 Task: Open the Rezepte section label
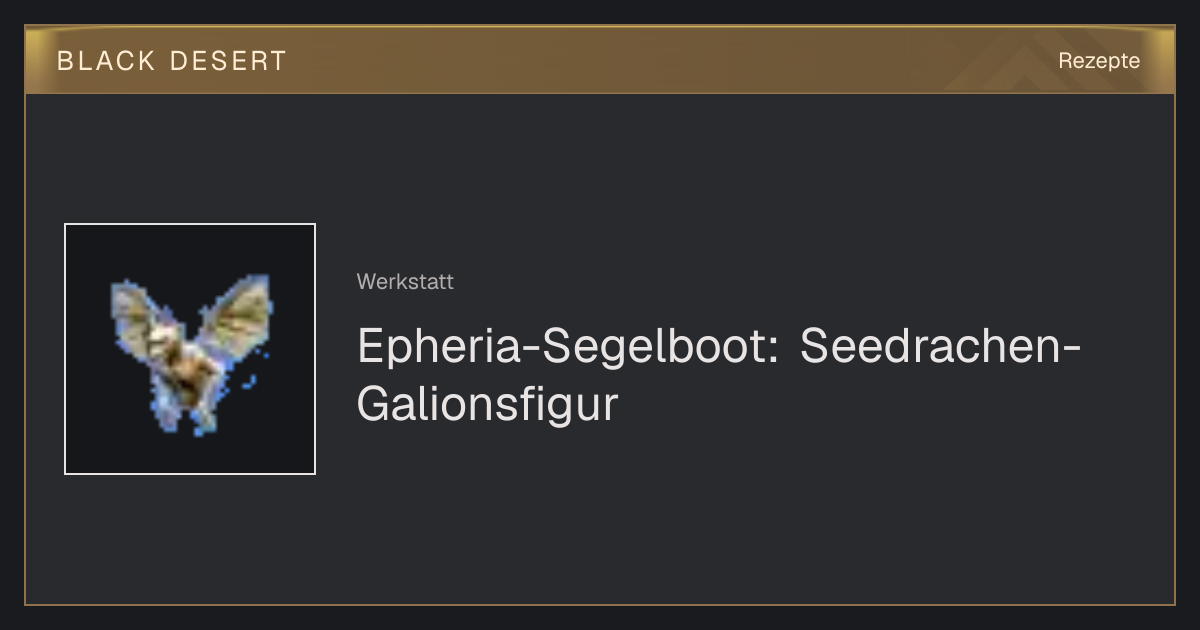click(1099, 60)
